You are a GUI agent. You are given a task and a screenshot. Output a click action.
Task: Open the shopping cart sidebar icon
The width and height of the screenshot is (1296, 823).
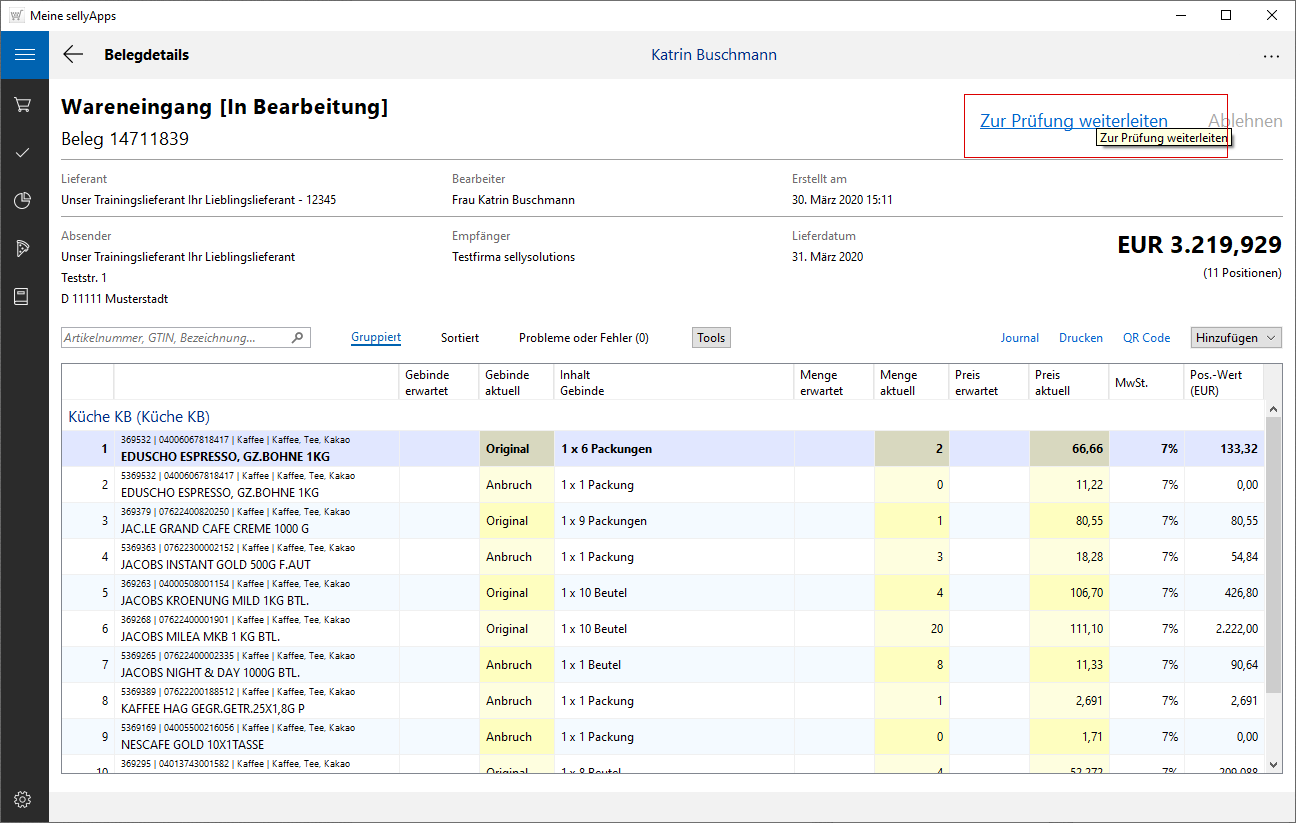click(x=24, y=105)
